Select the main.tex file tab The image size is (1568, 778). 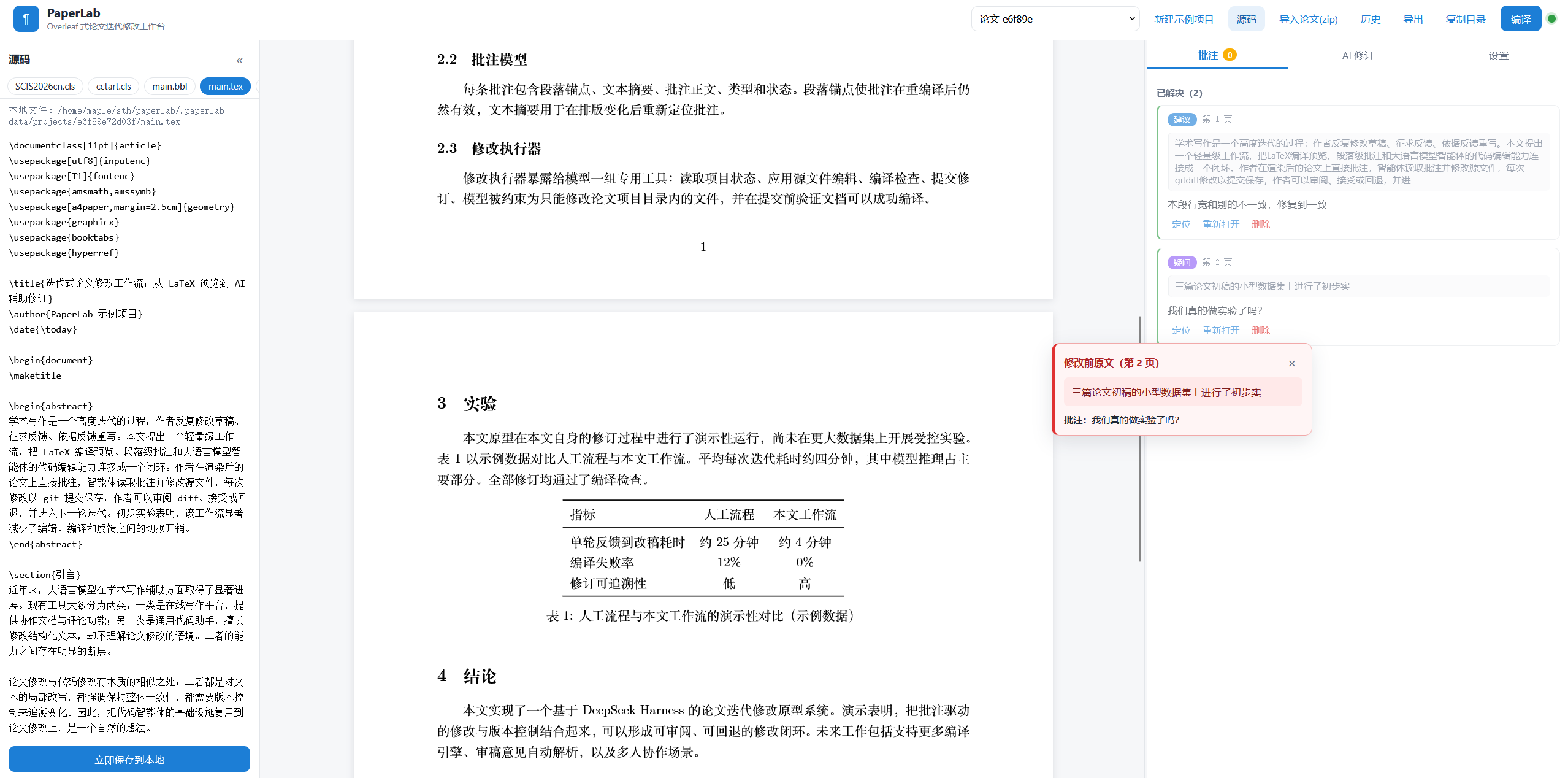coord(226,87)
